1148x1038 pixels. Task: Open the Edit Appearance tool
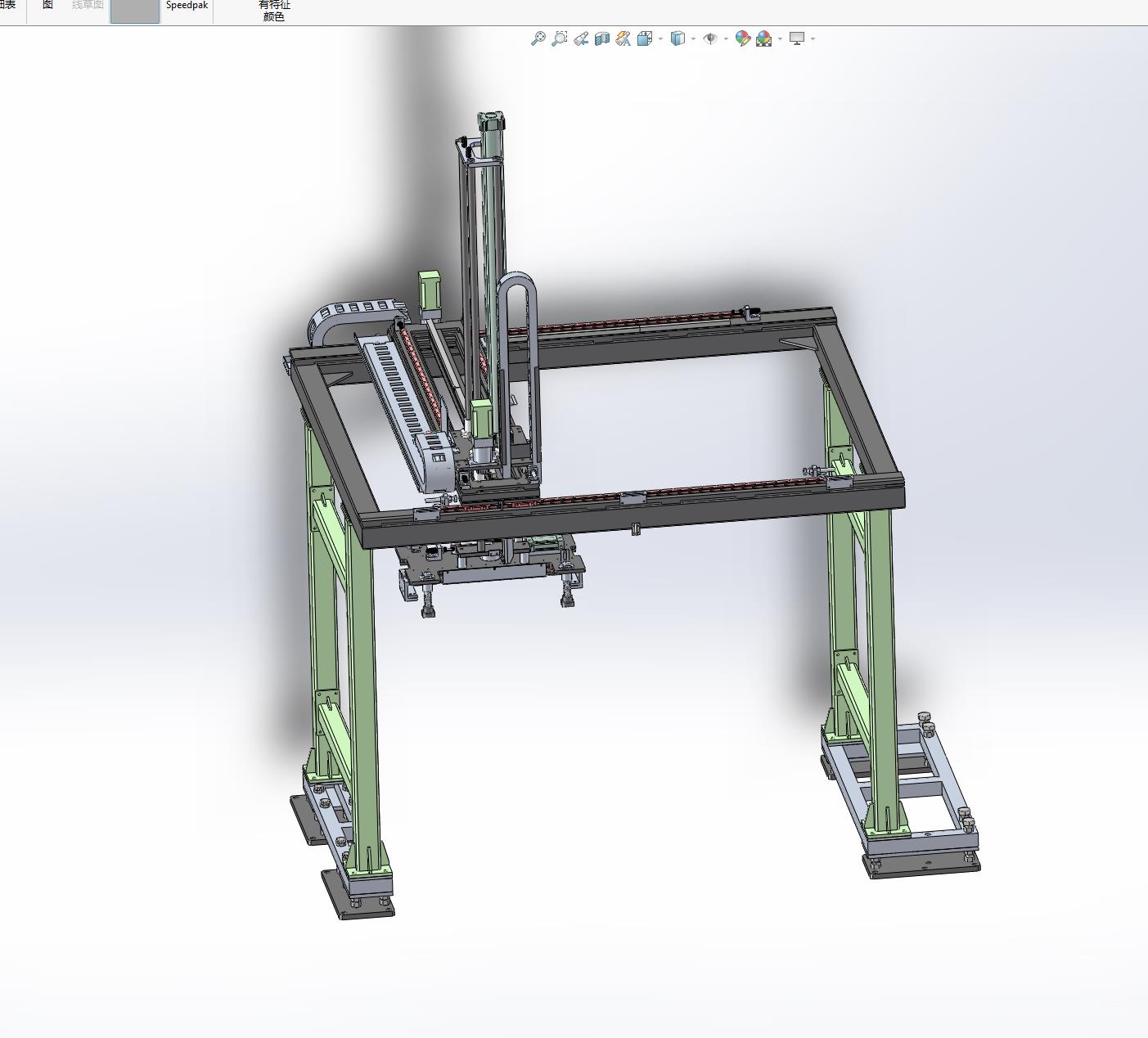click(x=743, y=38)
